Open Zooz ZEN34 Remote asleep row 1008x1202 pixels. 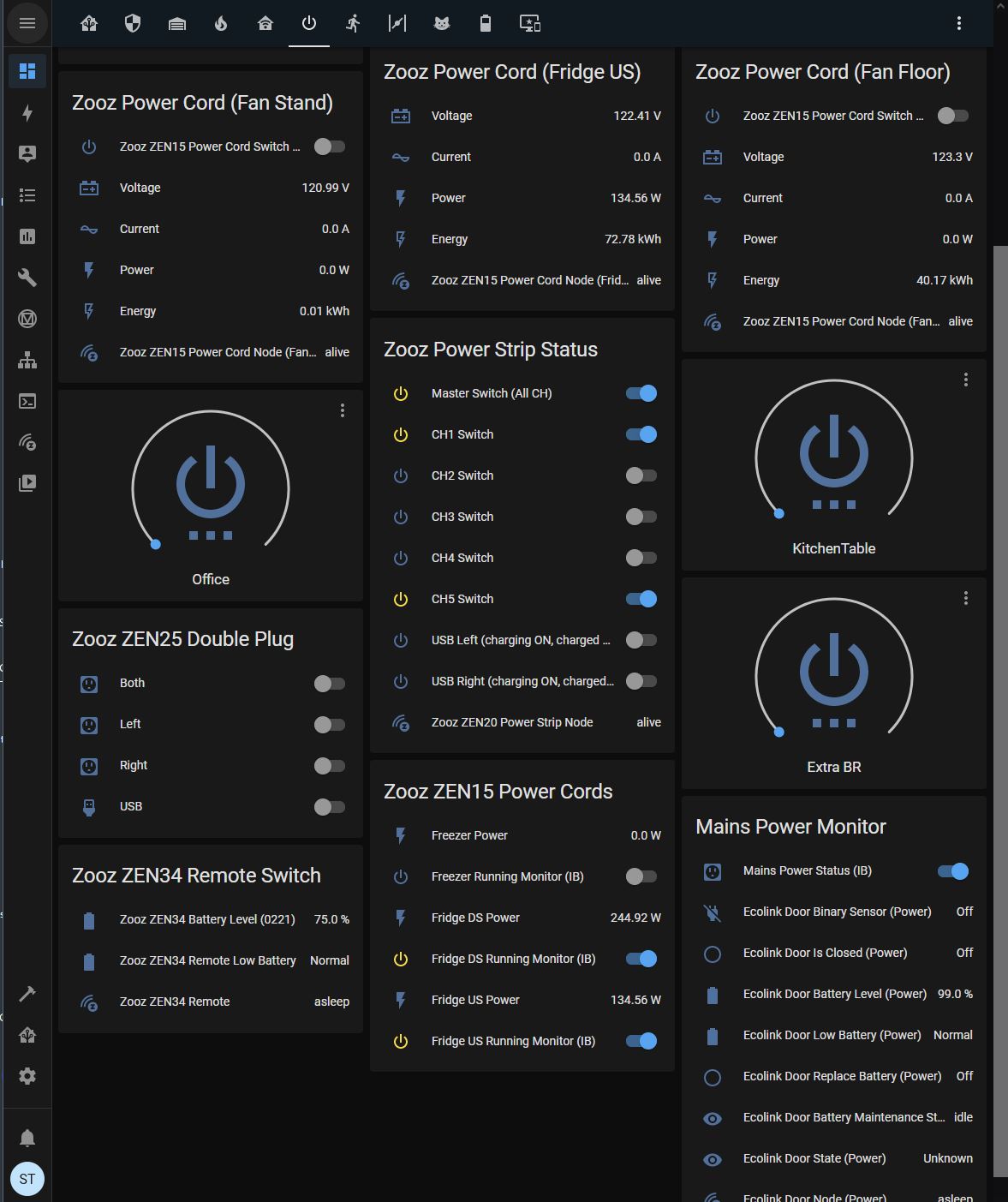(211, 1002)
